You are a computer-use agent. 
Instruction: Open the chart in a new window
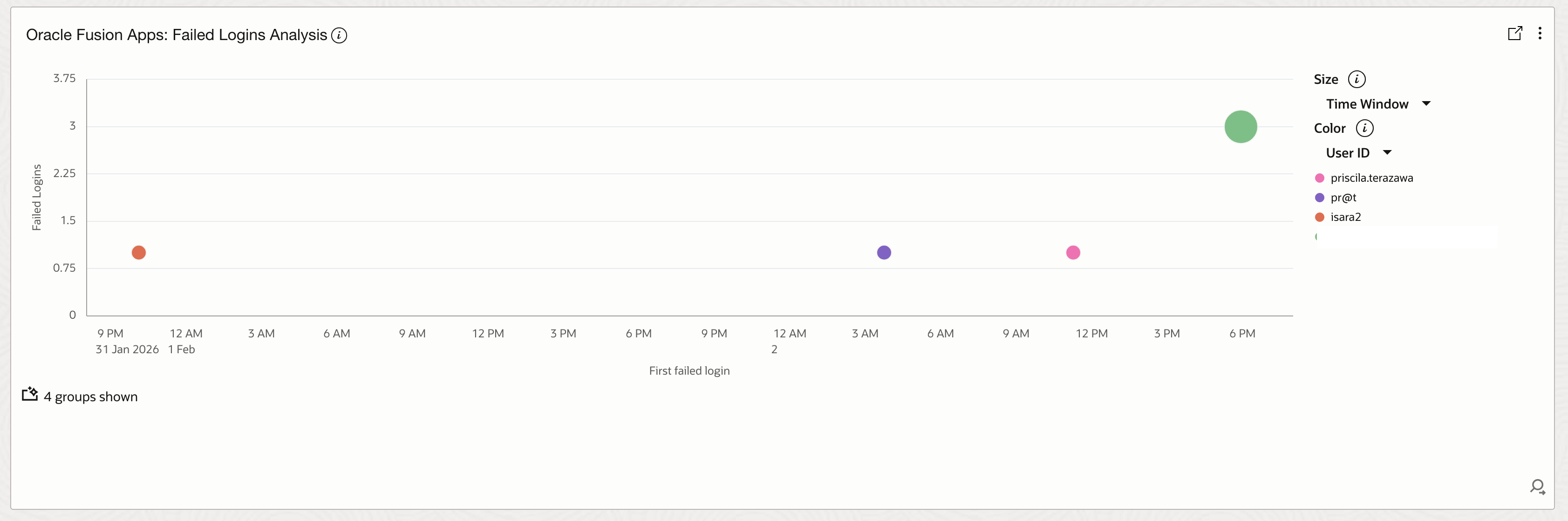pyautogui.click(x=1515, y=33)
